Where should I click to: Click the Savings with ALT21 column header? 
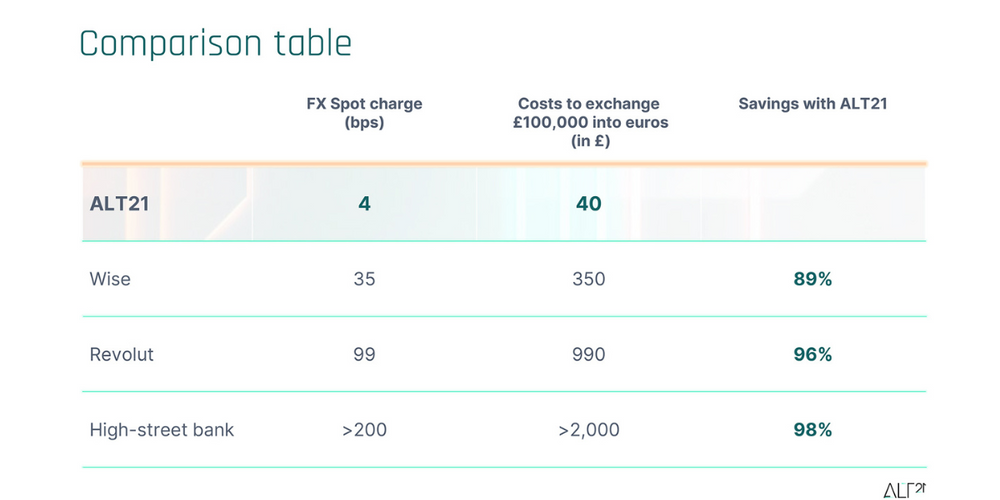(812, 104)
